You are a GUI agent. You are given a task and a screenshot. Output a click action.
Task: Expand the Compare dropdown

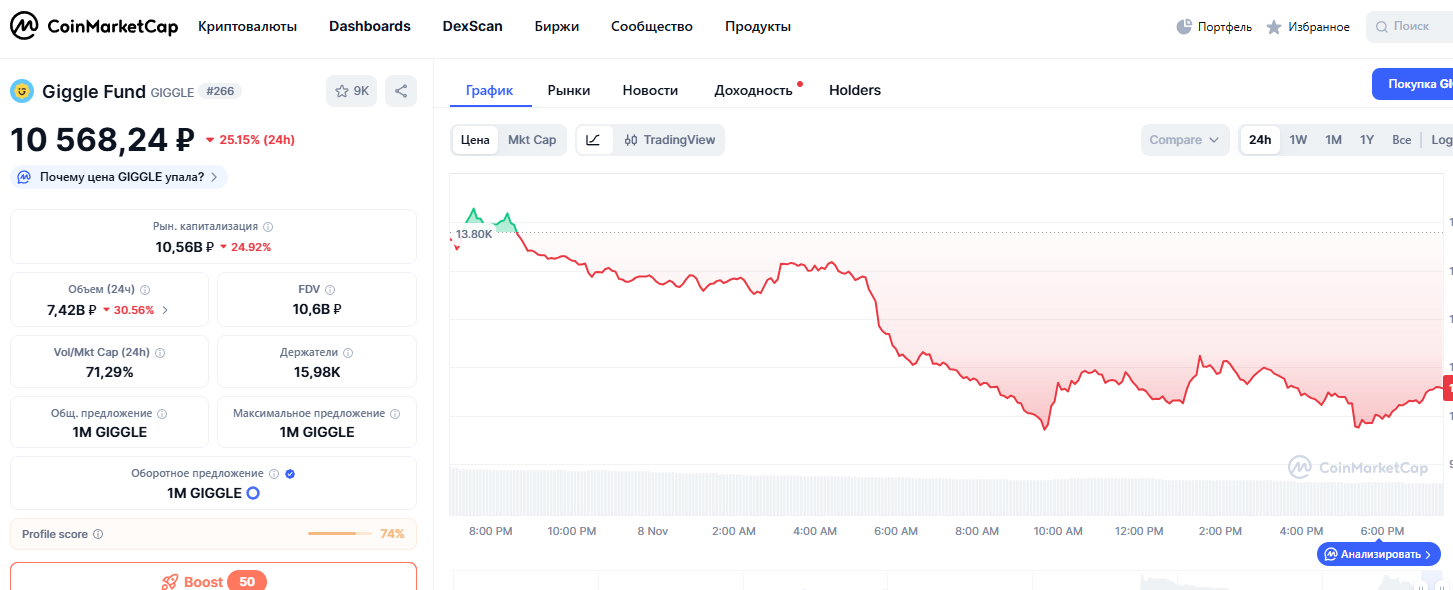click(1185, 140)
